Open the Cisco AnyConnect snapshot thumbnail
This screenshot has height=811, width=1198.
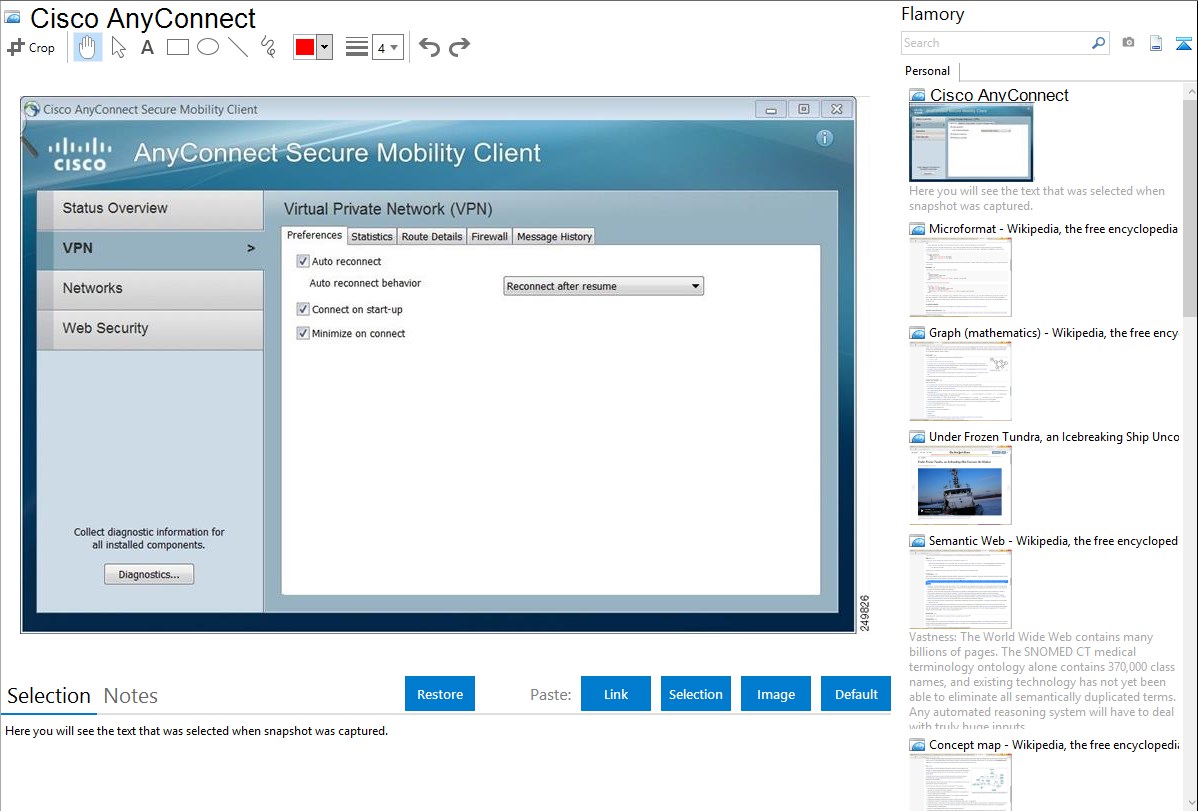(971, 144)
